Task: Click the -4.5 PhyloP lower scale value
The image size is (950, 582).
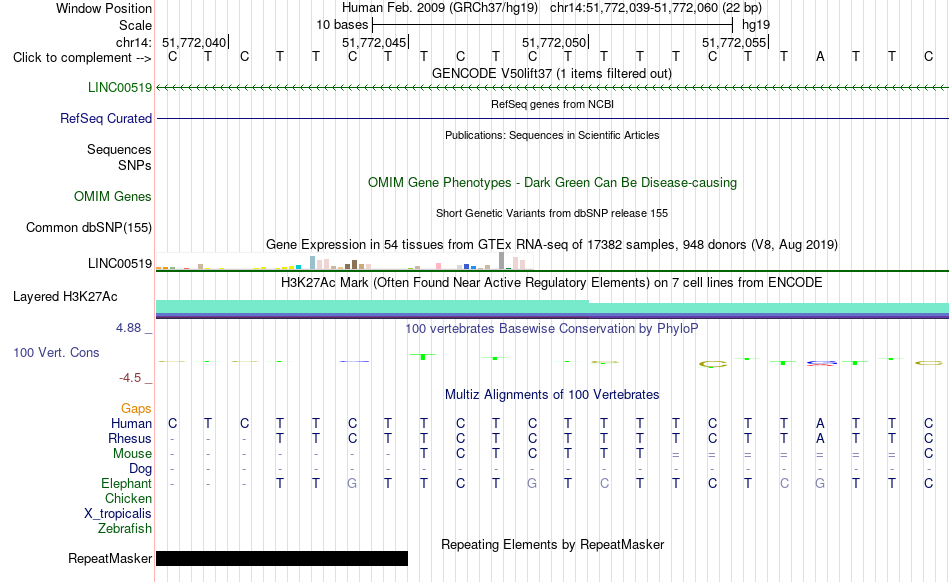Action: tap(130, 378)
